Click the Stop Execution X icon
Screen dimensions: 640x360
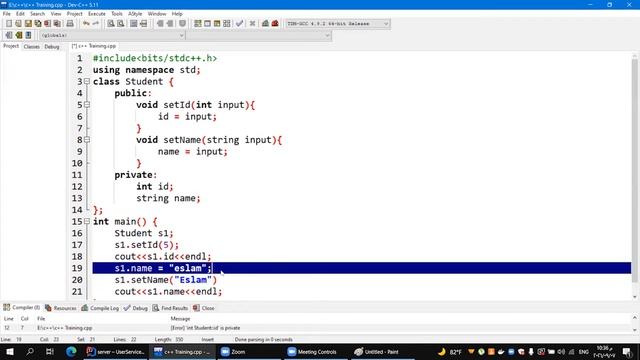point(252,24)
